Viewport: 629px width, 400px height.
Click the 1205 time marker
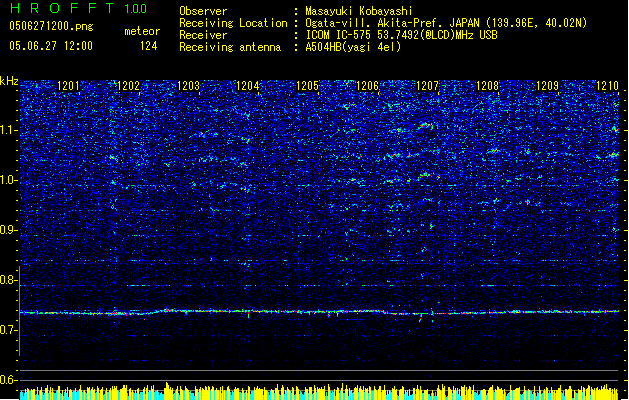pos(308,86)
